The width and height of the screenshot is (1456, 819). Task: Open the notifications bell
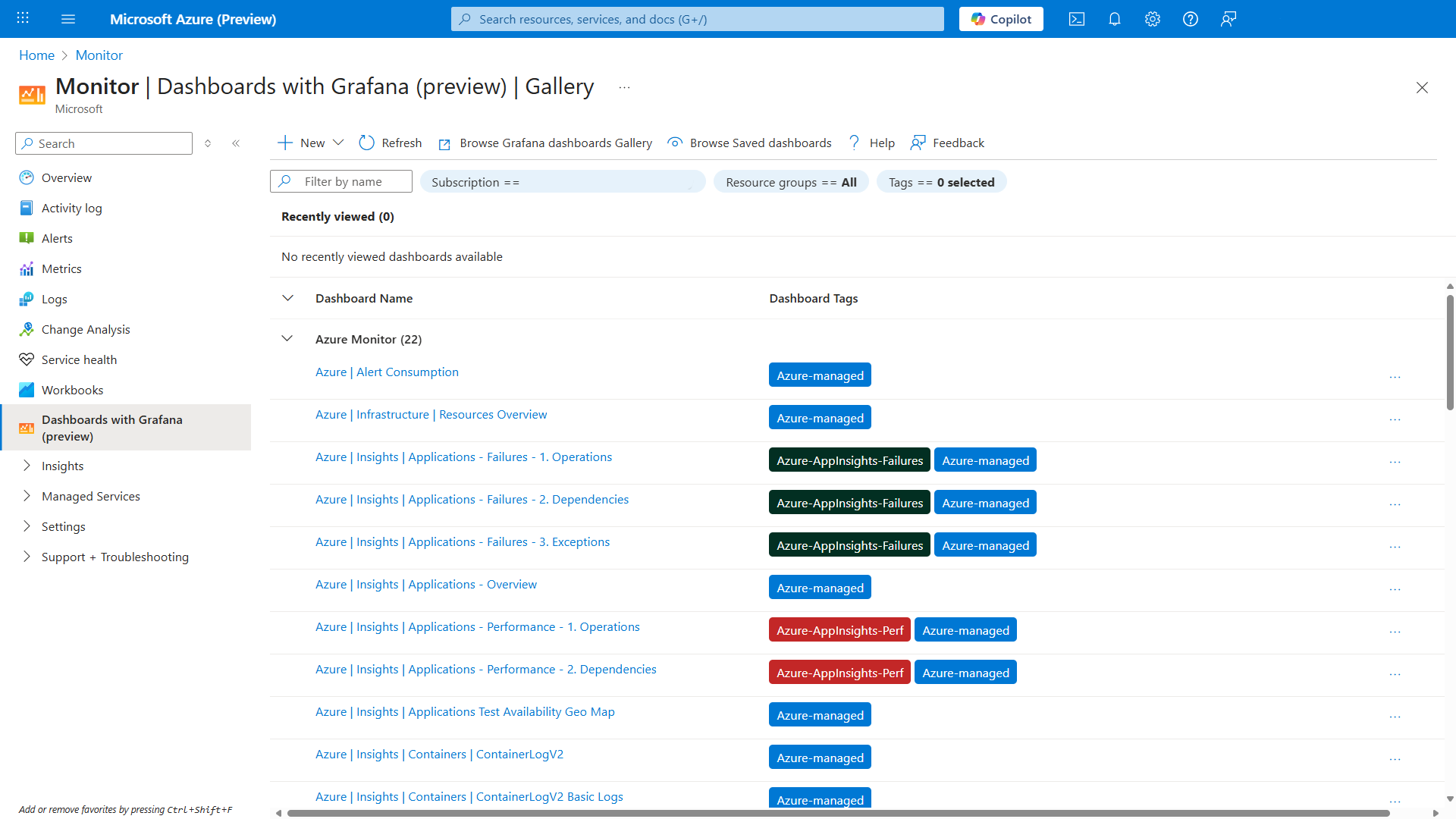(1115, 19)
